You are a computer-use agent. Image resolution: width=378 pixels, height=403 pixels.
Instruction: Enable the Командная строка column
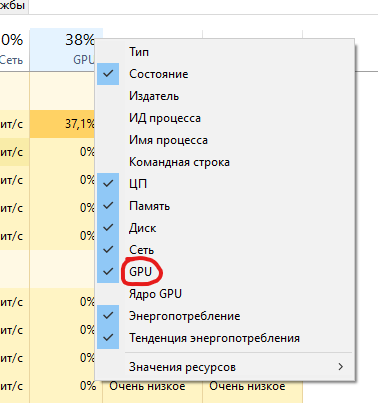pyautogui.click(x=225, y=162)
